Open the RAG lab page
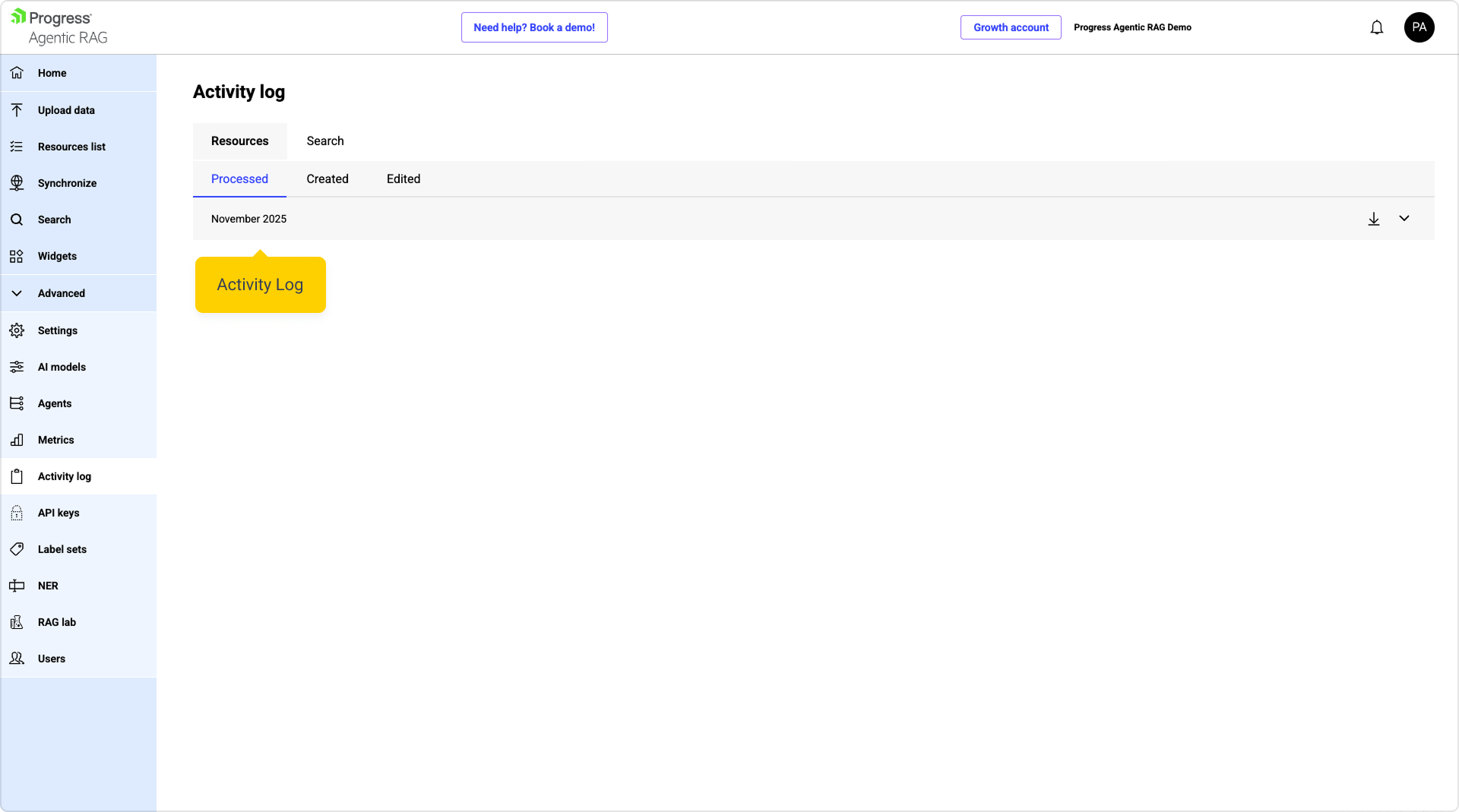 (x=57, y=622)
